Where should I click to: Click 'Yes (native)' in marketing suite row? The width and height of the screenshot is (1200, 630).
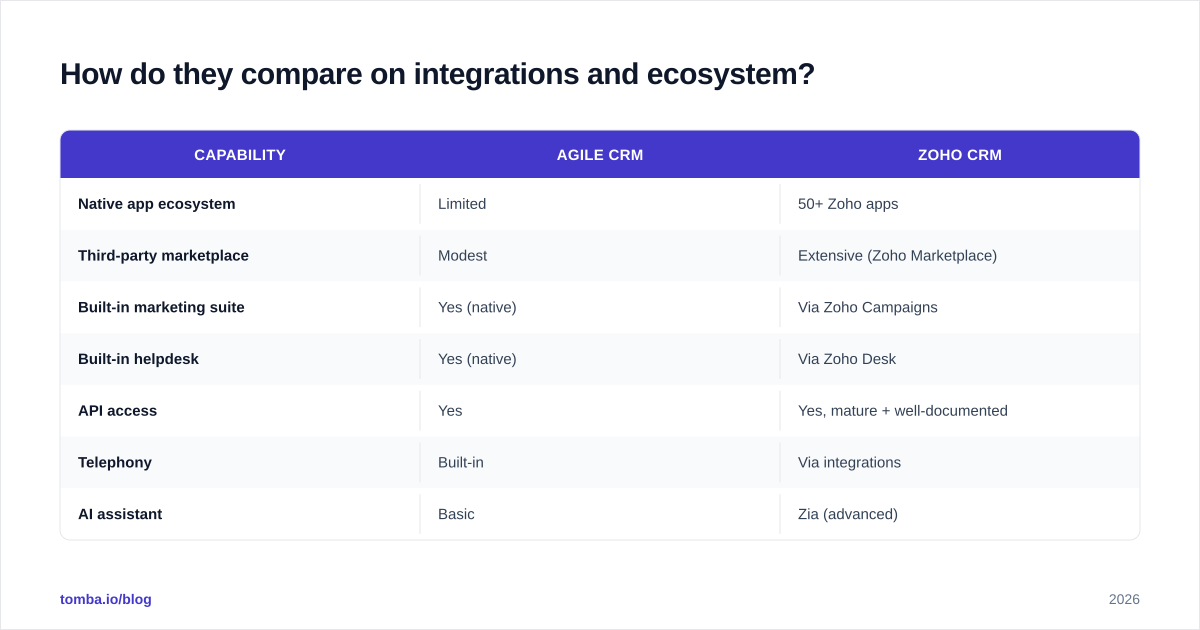pos(477,308)
